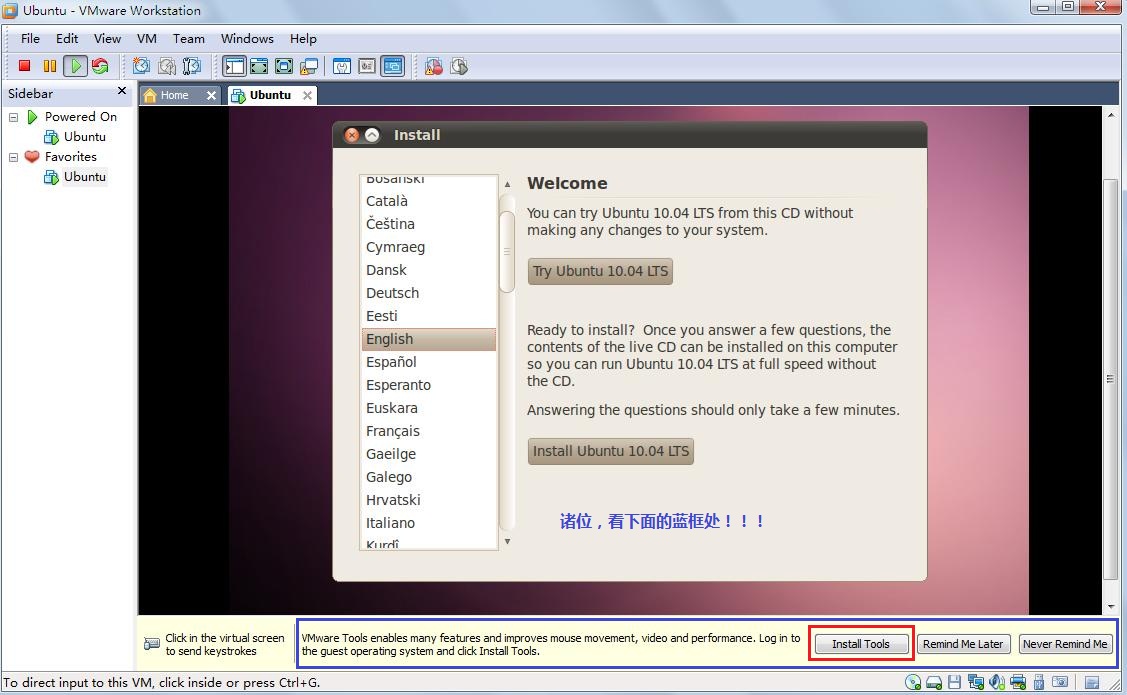Click the Network adapter status icon
The image size is (1127, 695).
click(975, 682)
